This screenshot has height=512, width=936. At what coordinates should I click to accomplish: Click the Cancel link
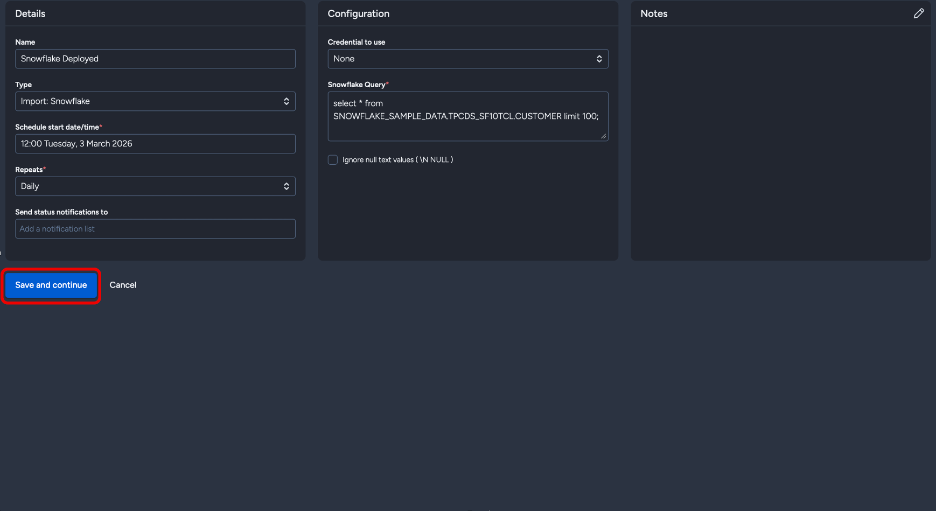[123, 285]
